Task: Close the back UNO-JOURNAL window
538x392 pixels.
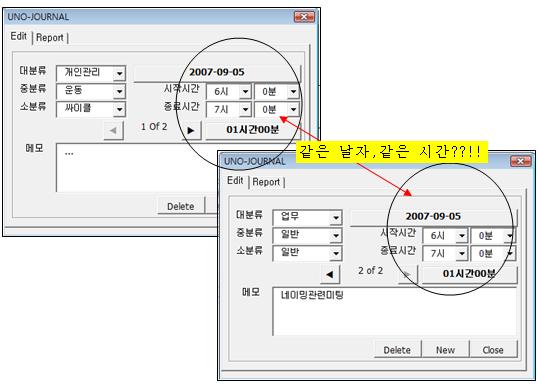Action: point(304,16)
